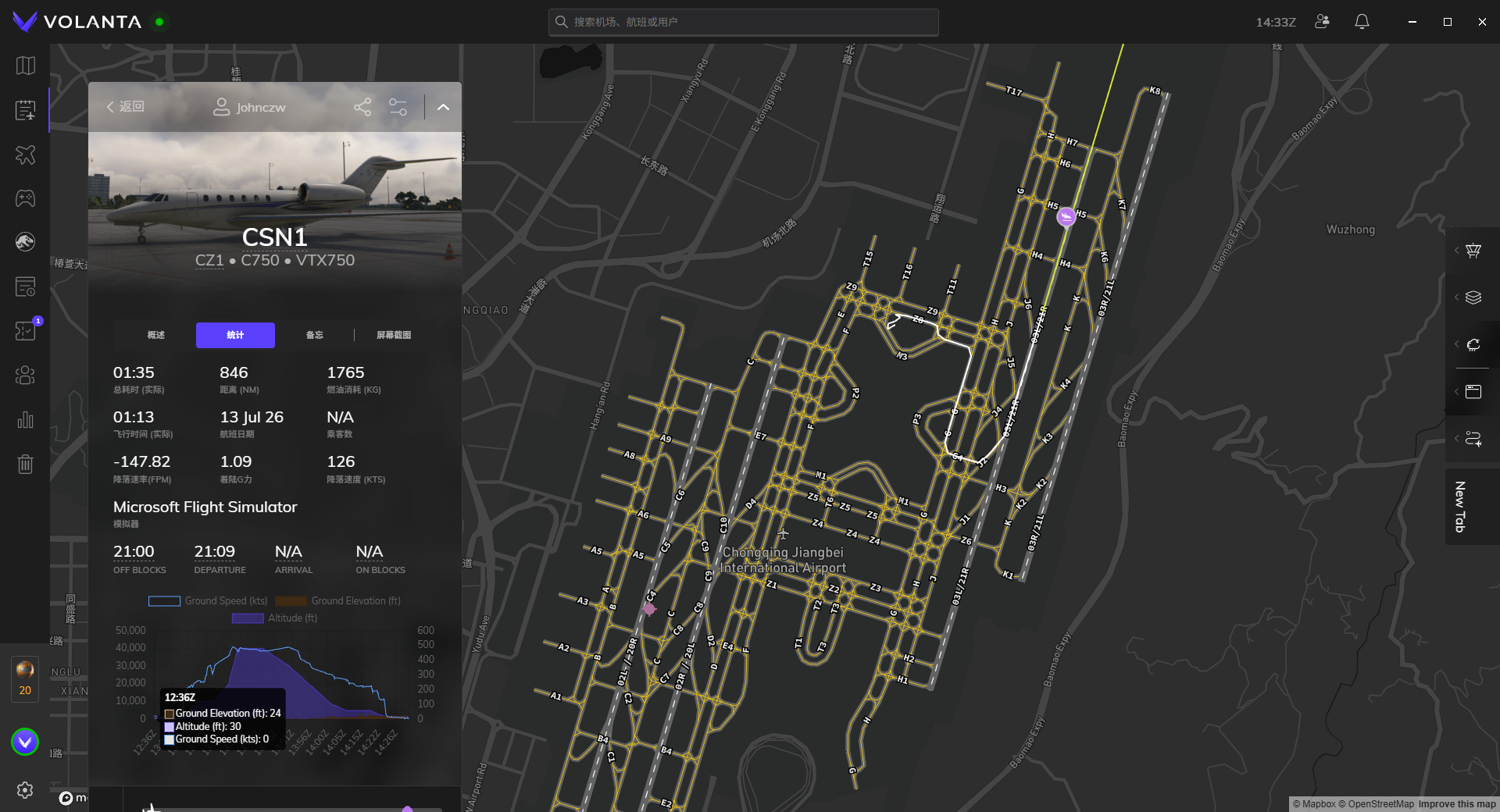The height and width of the screenshot is (812, 1500).
Task: Toggle the Altitude (ft) chart legend
Action: click(x=275, y=618)
